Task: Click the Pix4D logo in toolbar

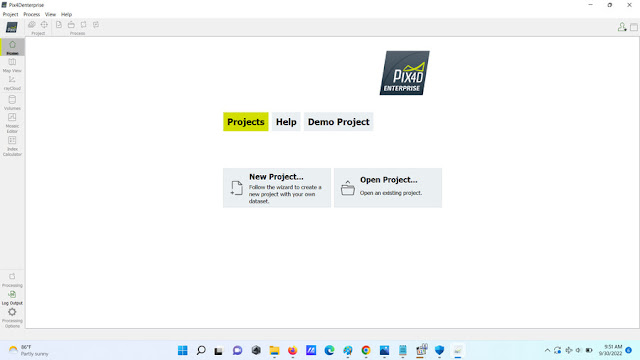Action: point(11,27)
